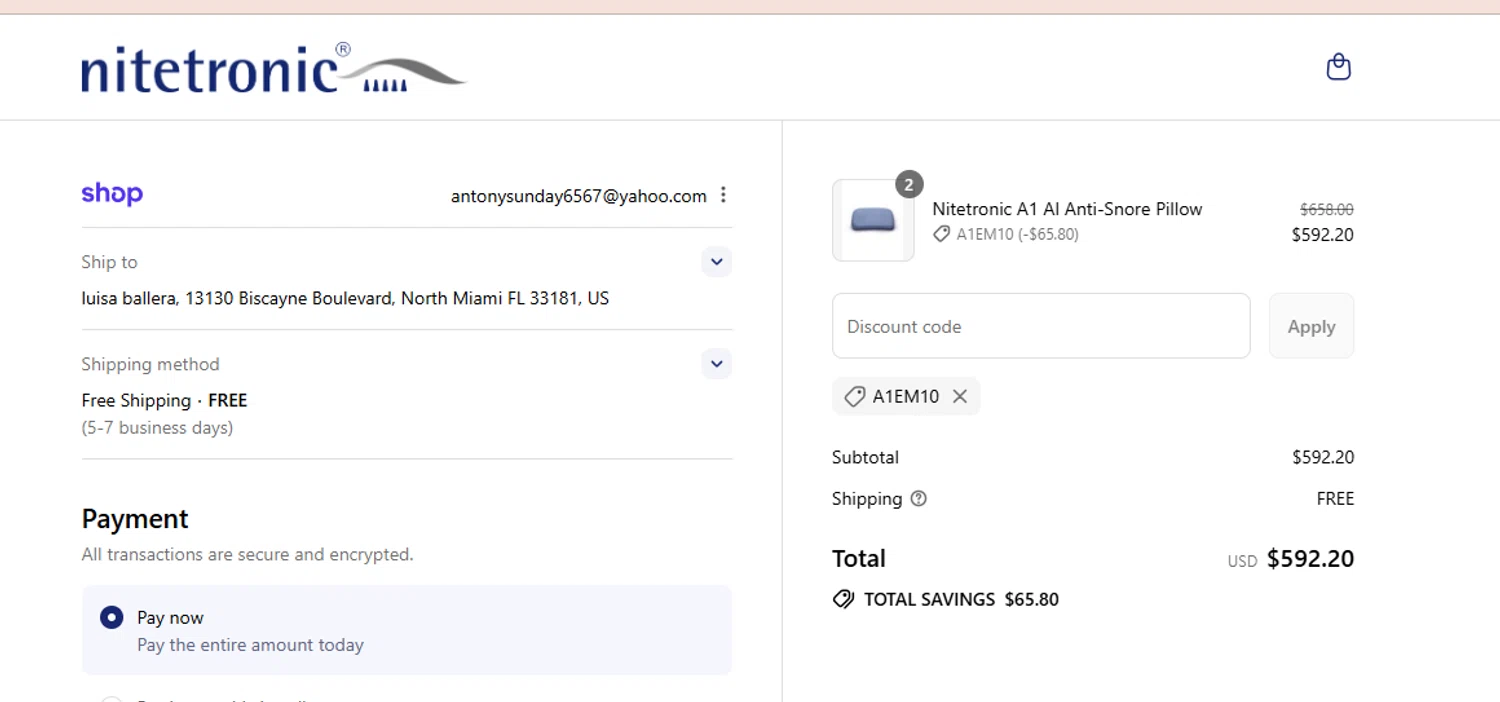Click the 5-7 business days text
The width and height of the screenshot is (1500, 702).
157,427
